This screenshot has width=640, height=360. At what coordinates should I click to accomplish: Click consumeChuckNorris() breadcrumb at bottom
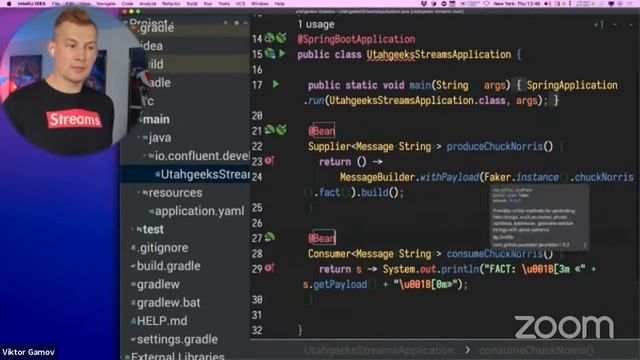[536, 350]
